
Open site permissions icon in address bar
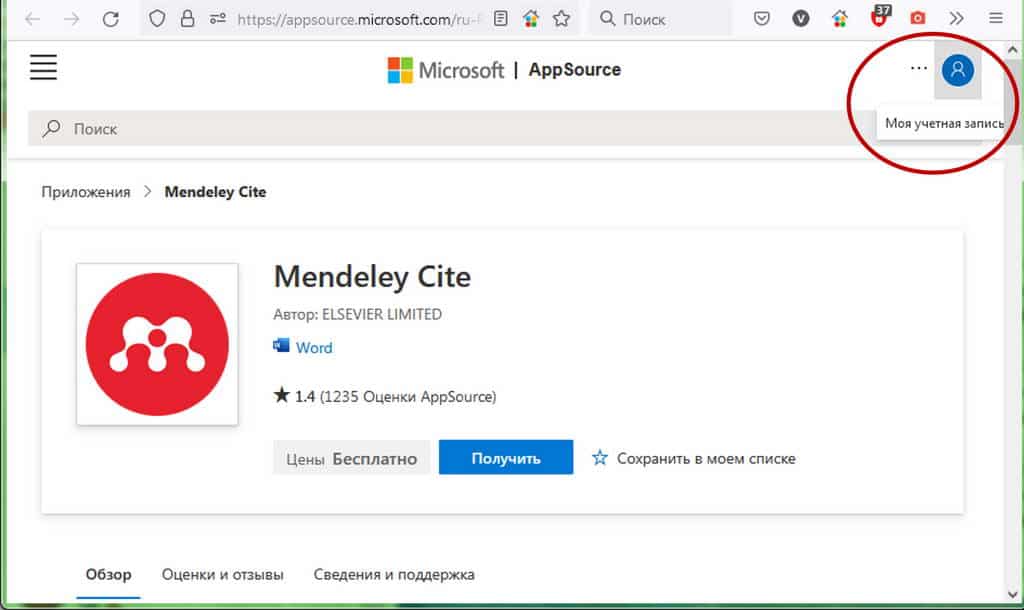pyautogui.click(x=217, y=19)
